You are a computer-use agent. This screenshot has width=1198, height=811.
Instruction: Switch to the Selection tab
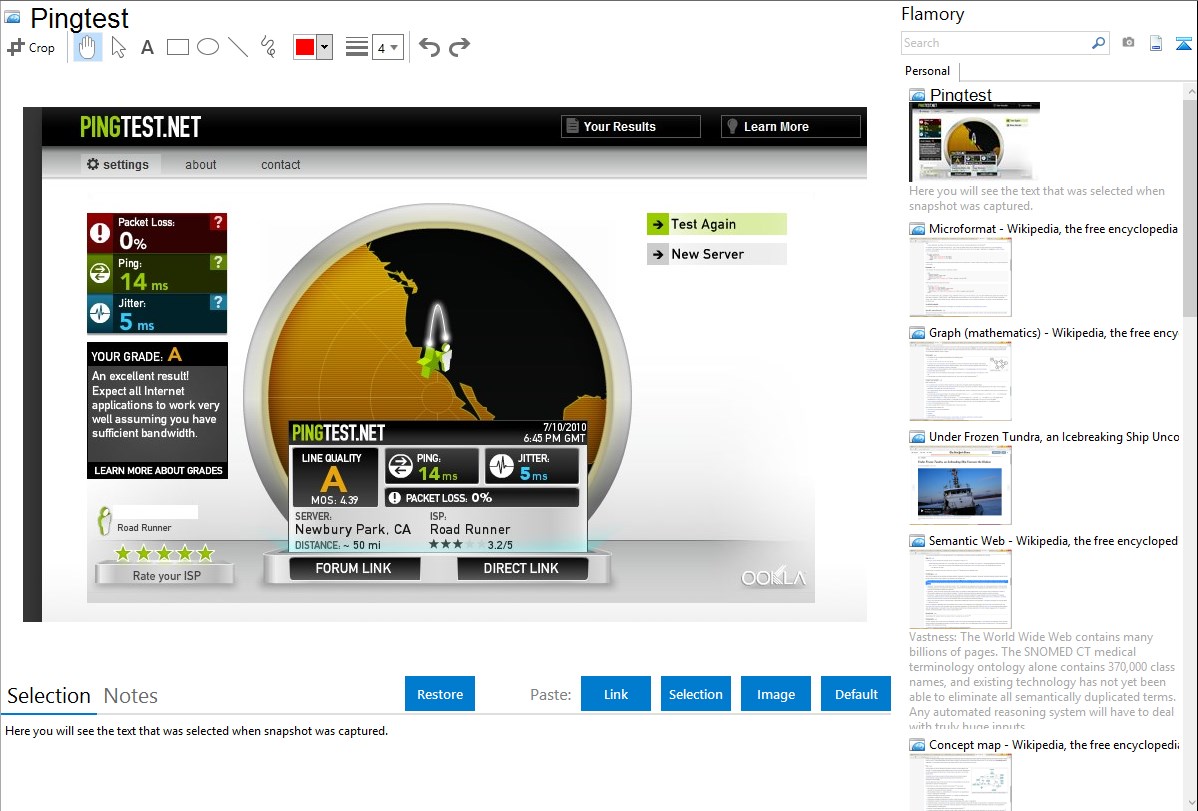click(49, 696)
